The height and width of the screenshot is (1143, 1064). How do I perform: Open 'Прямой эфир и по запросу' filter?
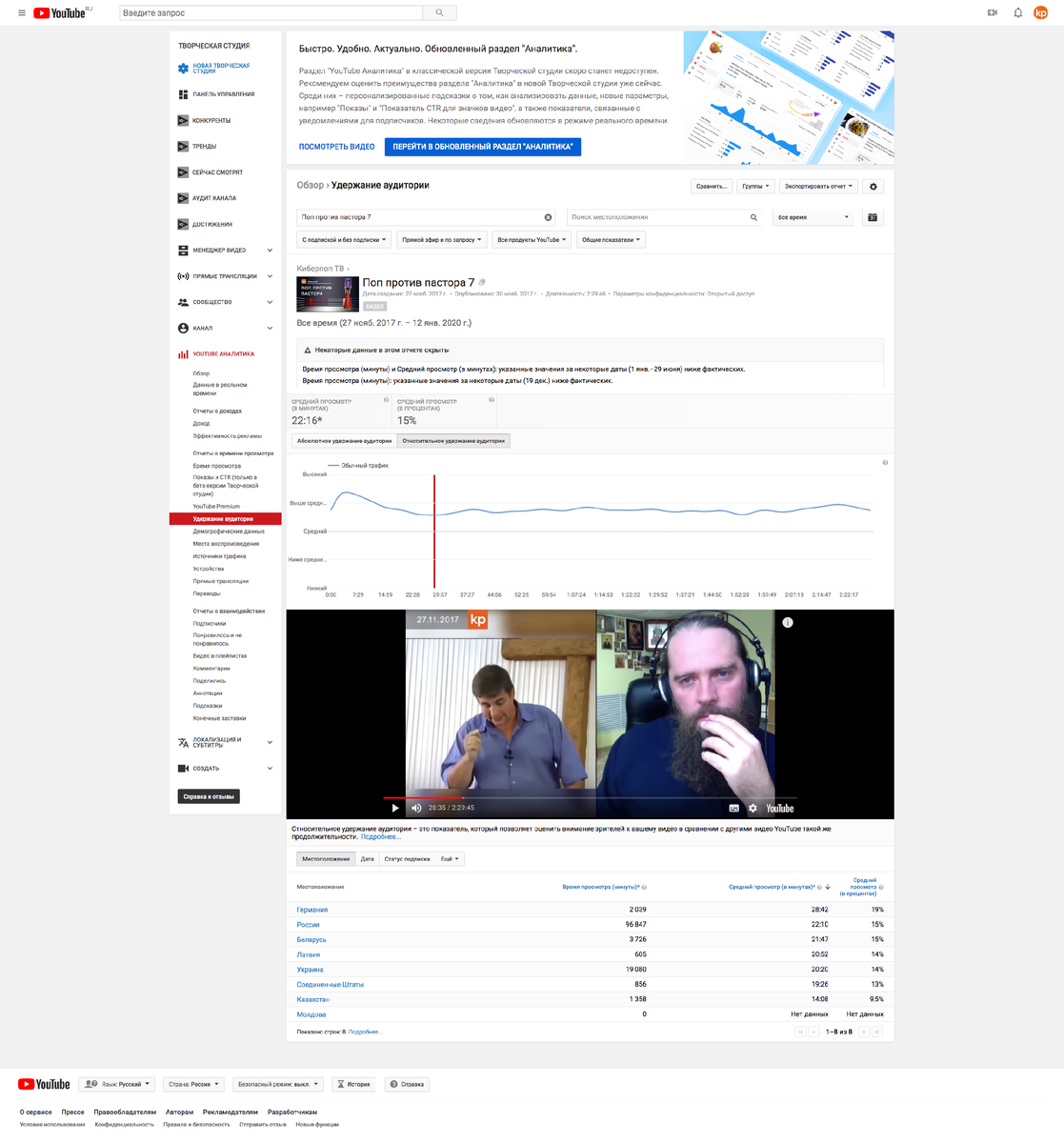click(x=442, y=240)
